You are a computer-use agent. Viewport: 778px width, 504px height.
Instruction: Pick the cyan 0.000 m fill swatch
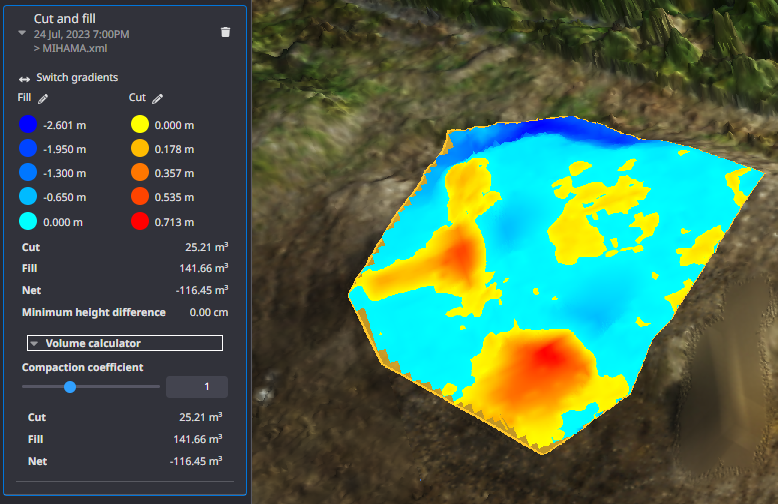(28, 221)
